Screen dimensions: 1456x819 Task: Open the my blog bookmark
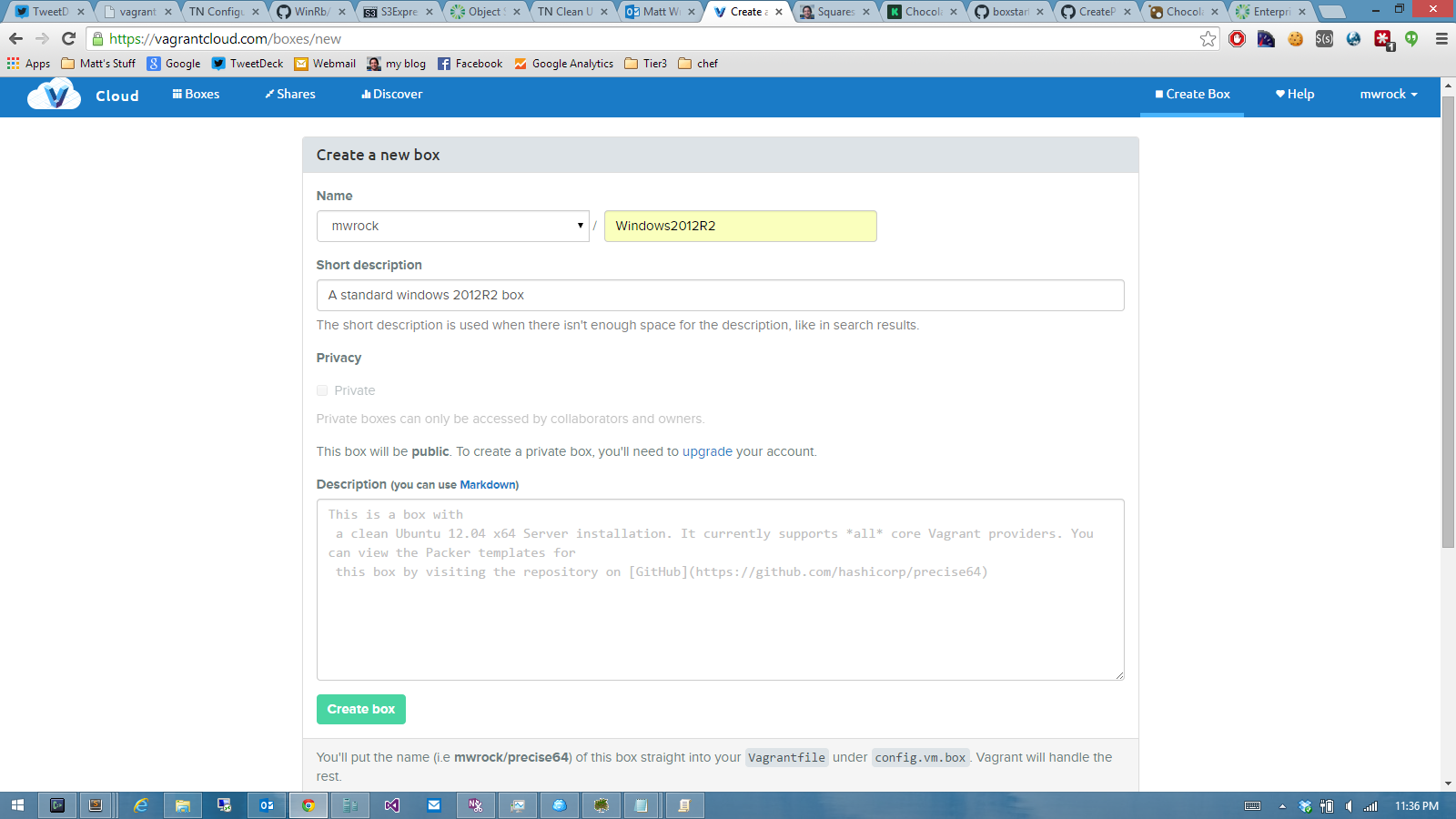(x=397, y=64)
